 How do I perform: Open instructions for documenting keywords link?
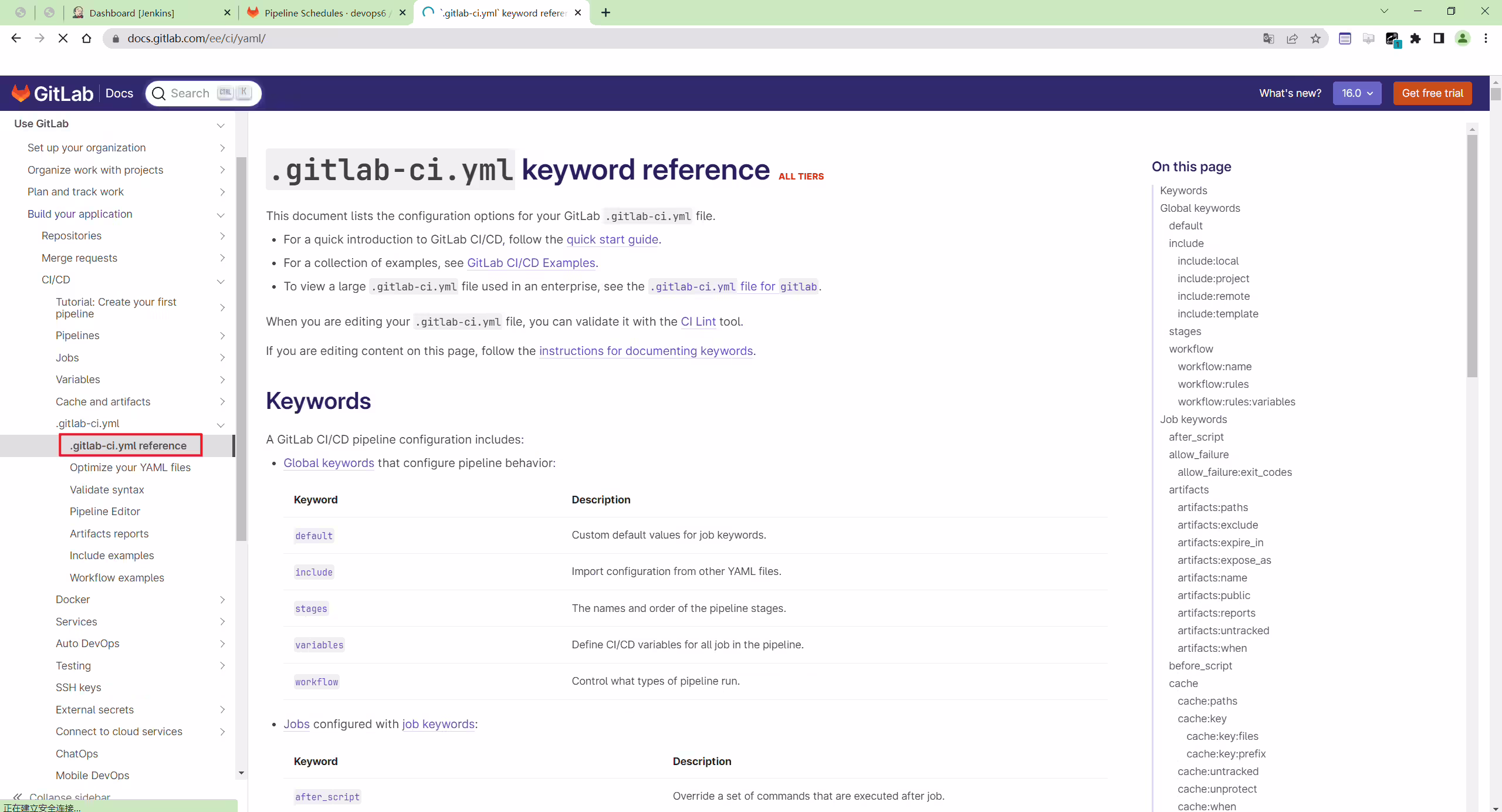coord(646,351)
